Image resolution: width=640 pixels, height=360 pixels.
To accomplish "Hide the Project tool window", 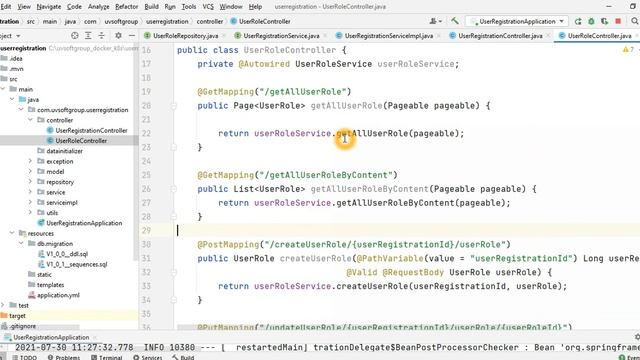I will [x=131, y=36].
